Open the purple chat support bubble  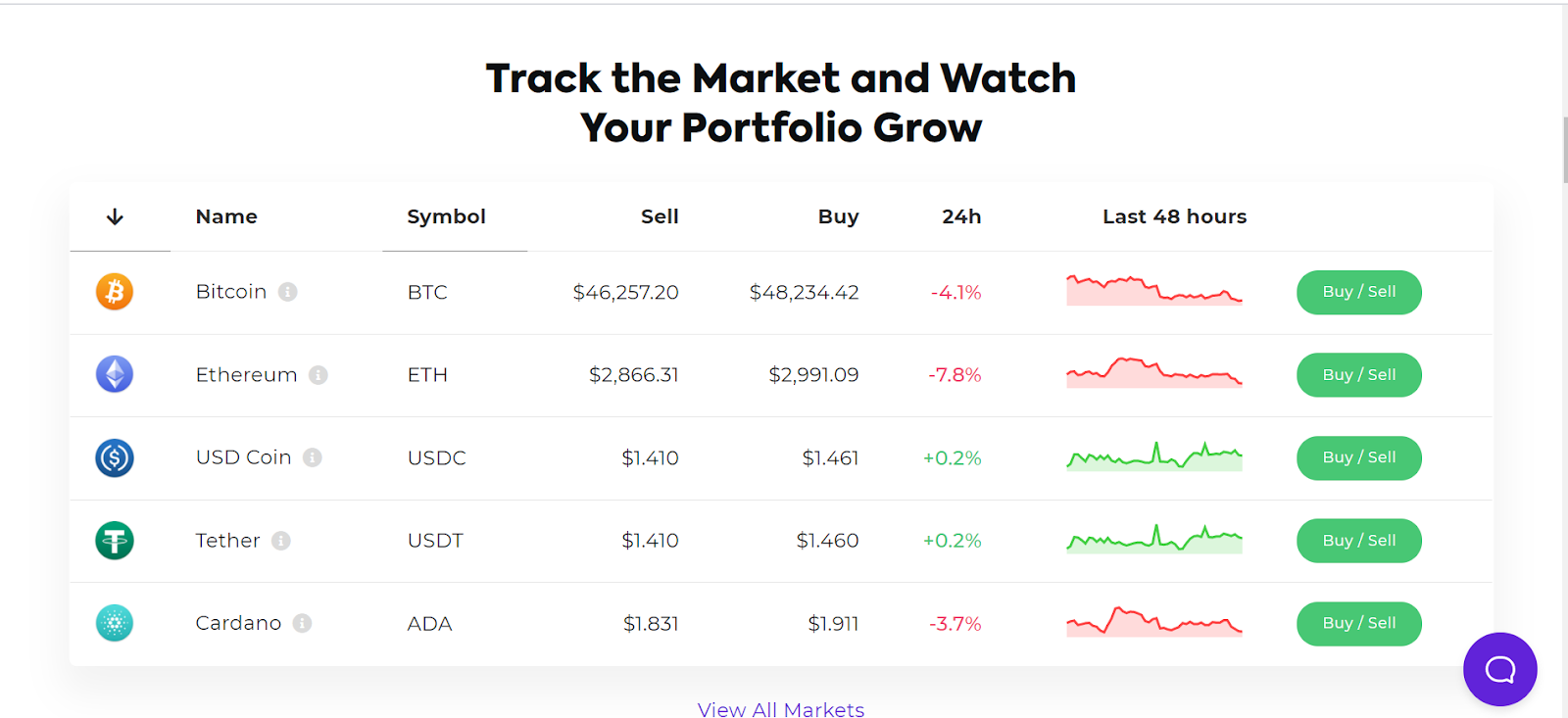[x=1499, y=669]
